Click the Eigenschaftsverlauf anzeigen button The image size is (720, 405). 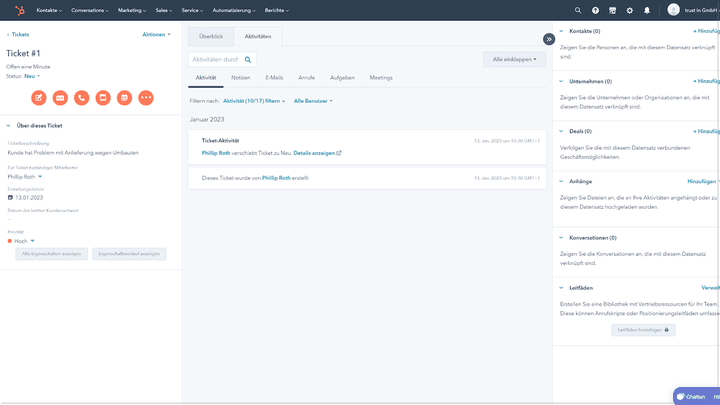click(130, 254)
